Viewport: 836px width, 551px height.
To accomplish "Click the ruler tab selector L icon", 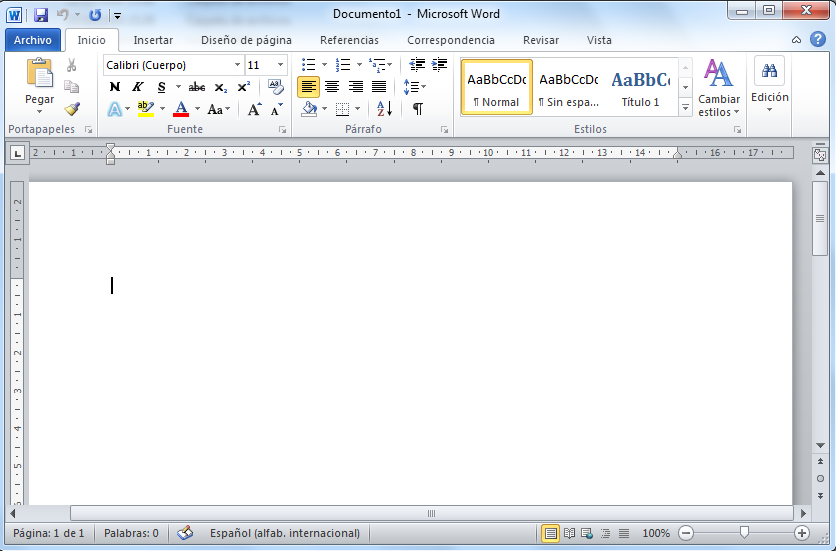I will 18,154.
